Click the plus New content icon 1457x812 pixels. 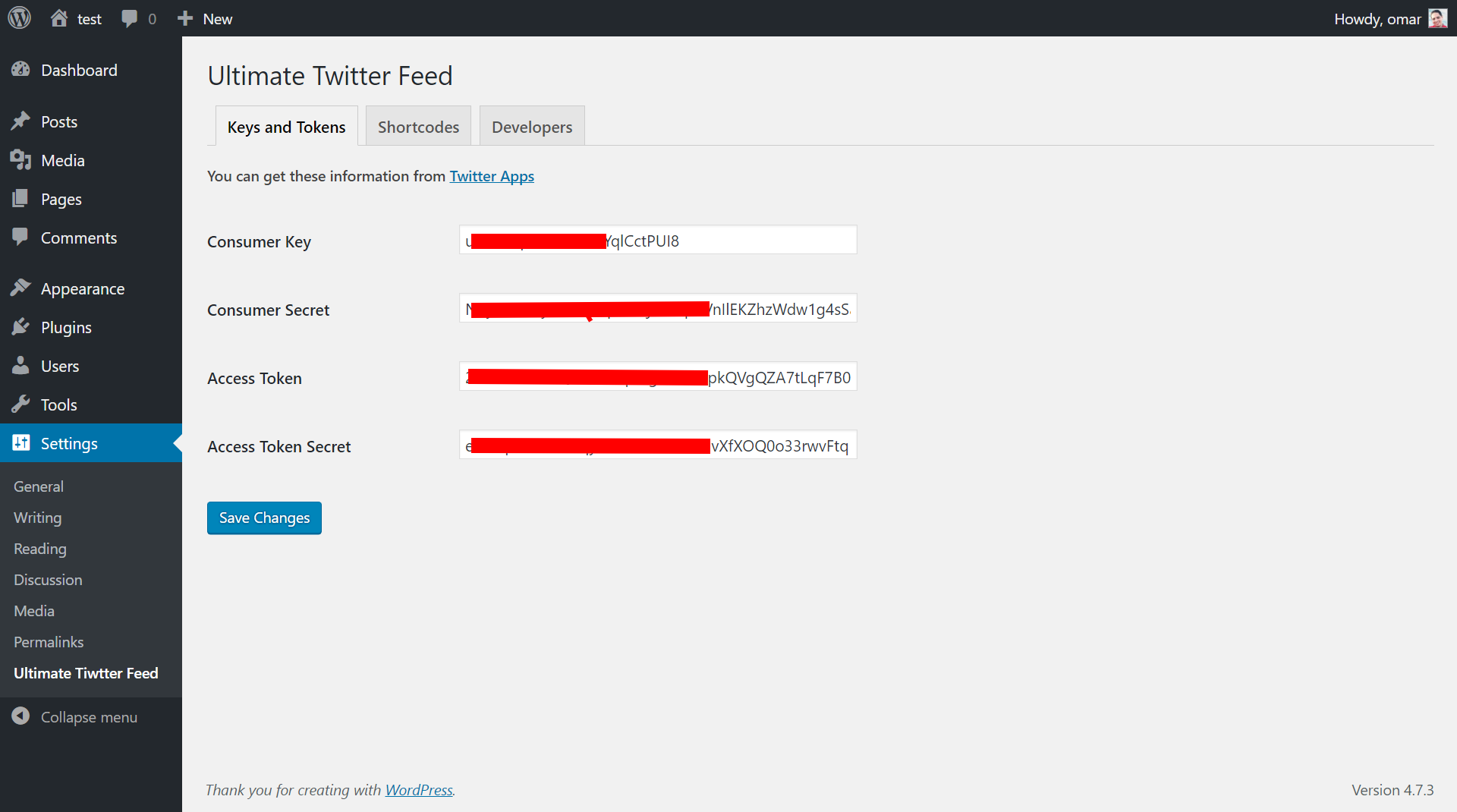185,18
